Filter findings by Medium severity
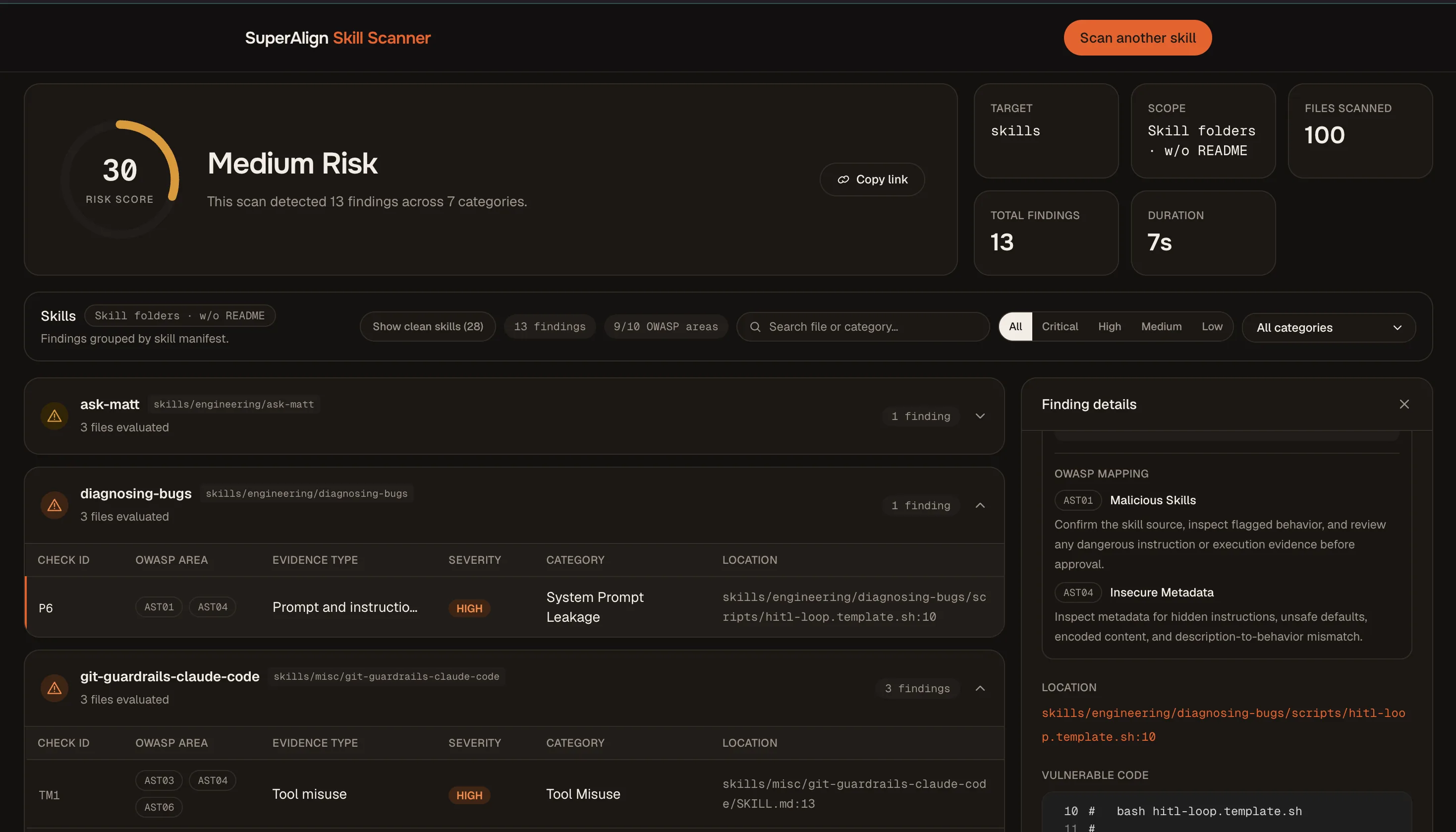The image size is (1456, 832). (x=1161, y=326)
